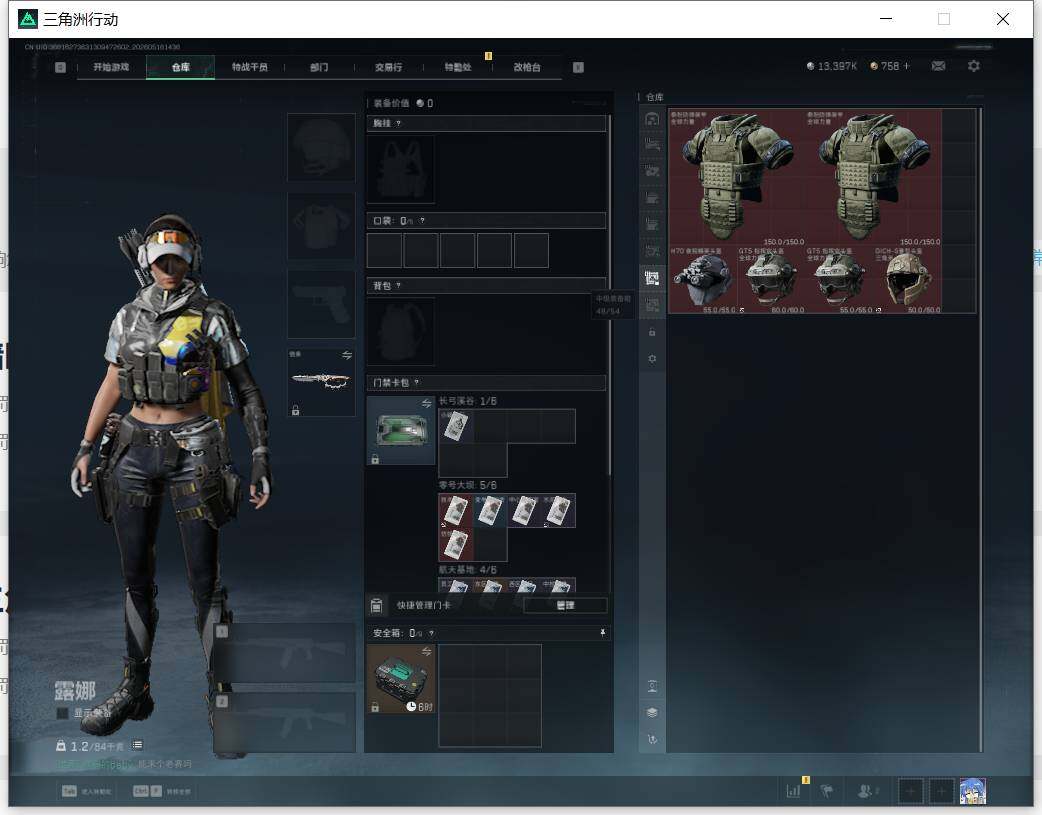Image resolution: width=1042 pixels, height=815 pixels.
Task: Select the safe box item with 6时 timer
Action: pos(401,679)
